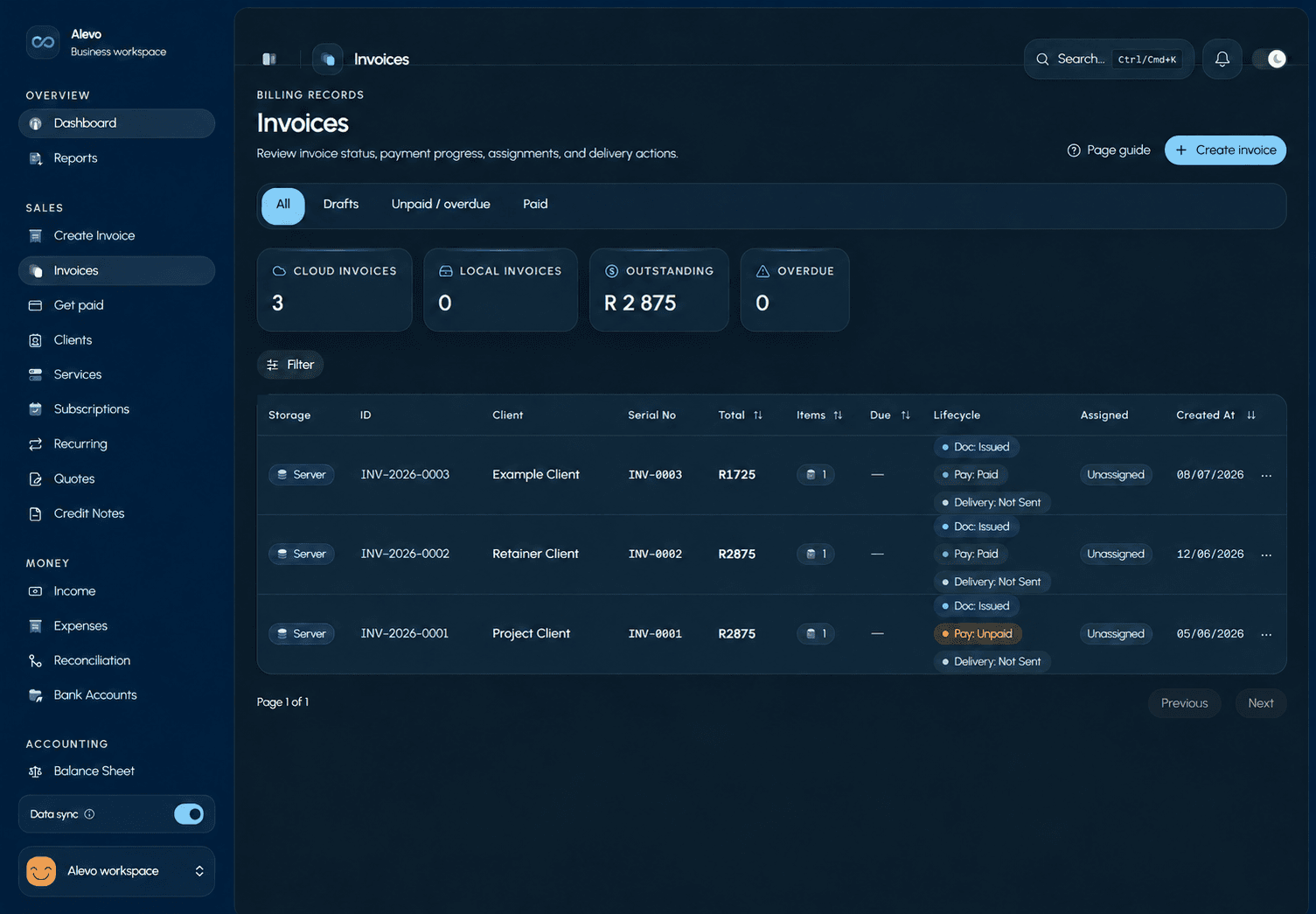Click the Reconciliation sidebar icon
This screenshot has height=914, width=1316.
click(36, 660)
